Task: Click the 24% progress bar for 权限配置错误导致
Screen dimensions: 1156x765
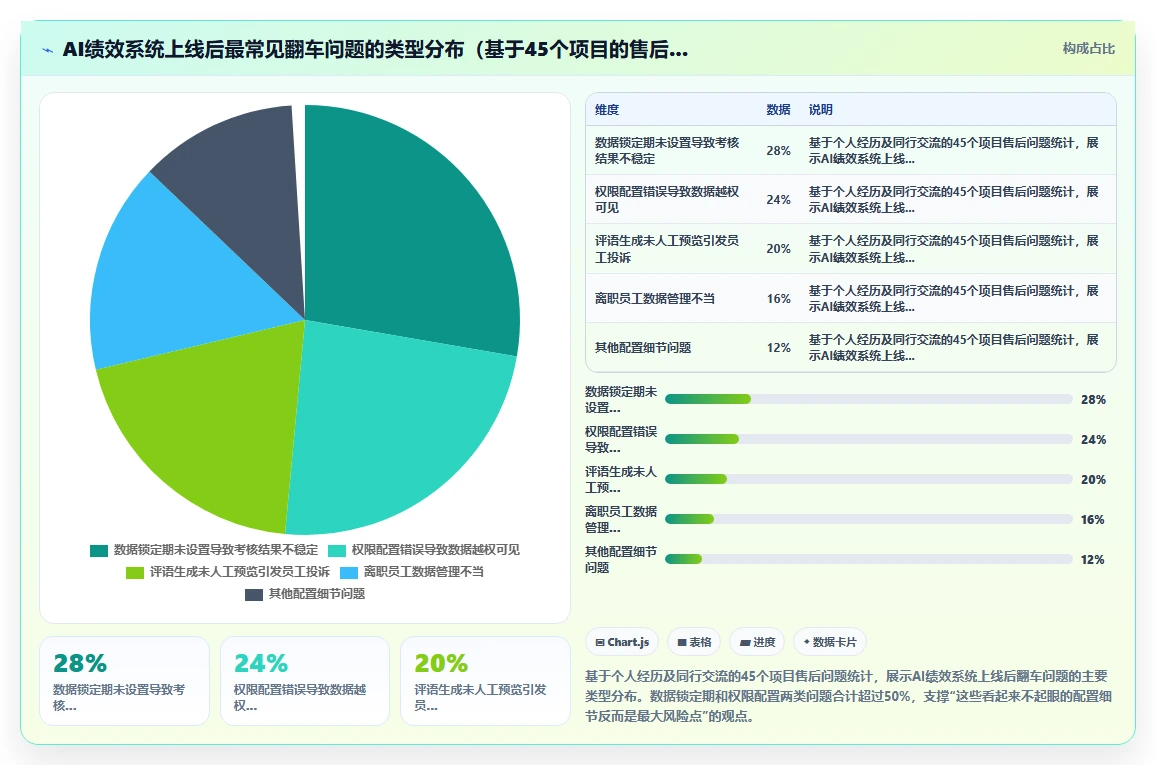Action: coord(868,439)
